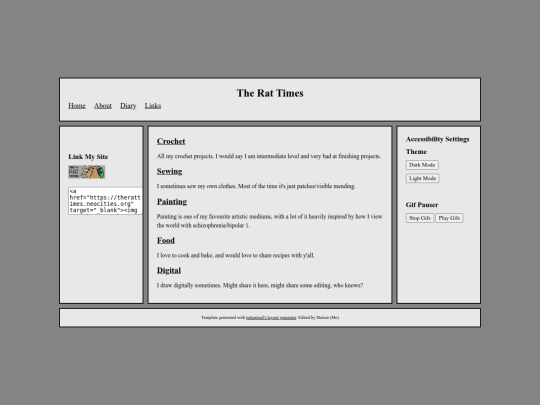
Task: Open the Food section heading link
Action: [166, 240]
